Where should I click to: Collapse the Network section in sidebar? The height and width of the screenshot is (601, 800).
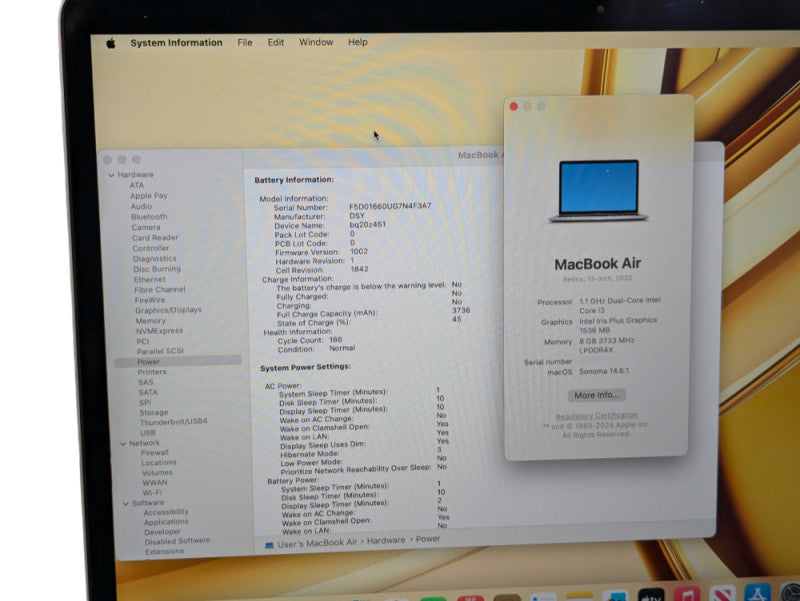pos(123,444)
